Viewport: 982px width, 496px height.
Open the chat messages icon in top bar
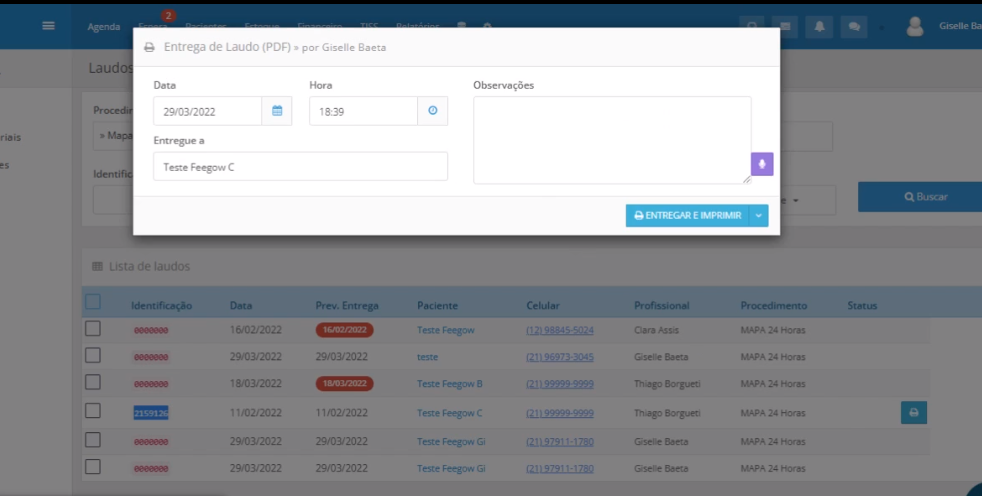854,26
